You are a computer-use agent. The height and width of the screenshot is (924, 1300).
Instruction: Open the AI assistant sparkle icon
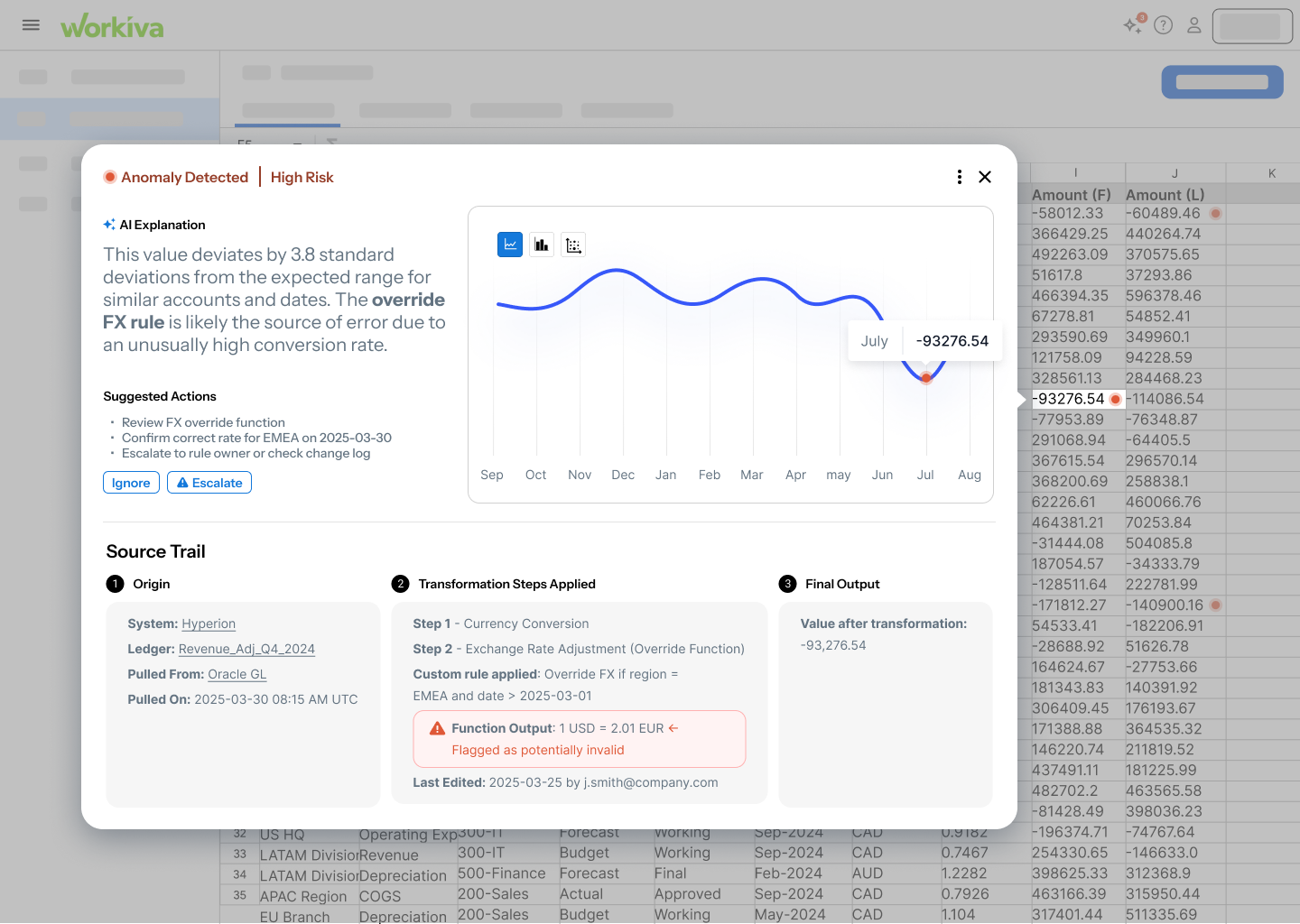click(x=1132, y=25)
